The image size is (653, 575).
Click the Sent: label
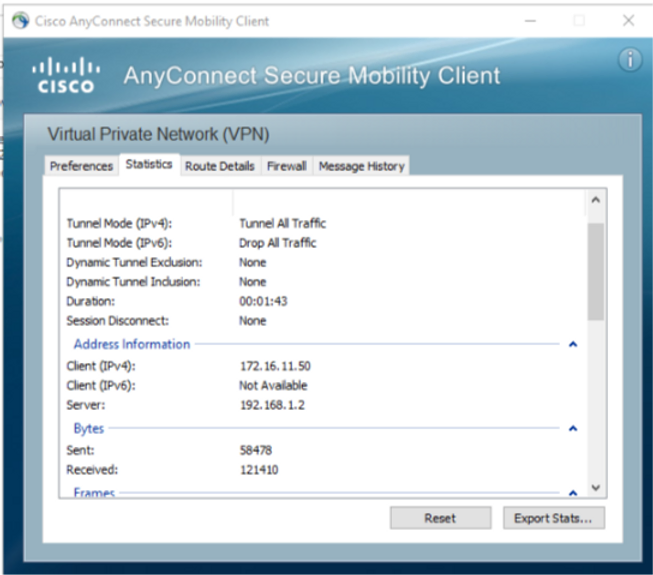pos(80,450)
